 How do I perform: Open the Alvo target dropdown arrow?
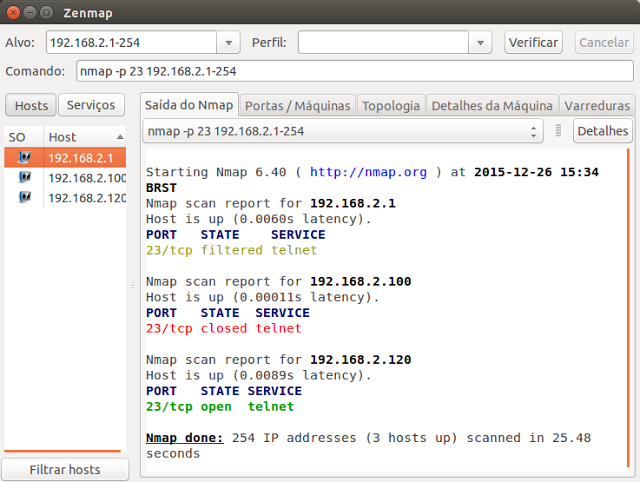229,42
